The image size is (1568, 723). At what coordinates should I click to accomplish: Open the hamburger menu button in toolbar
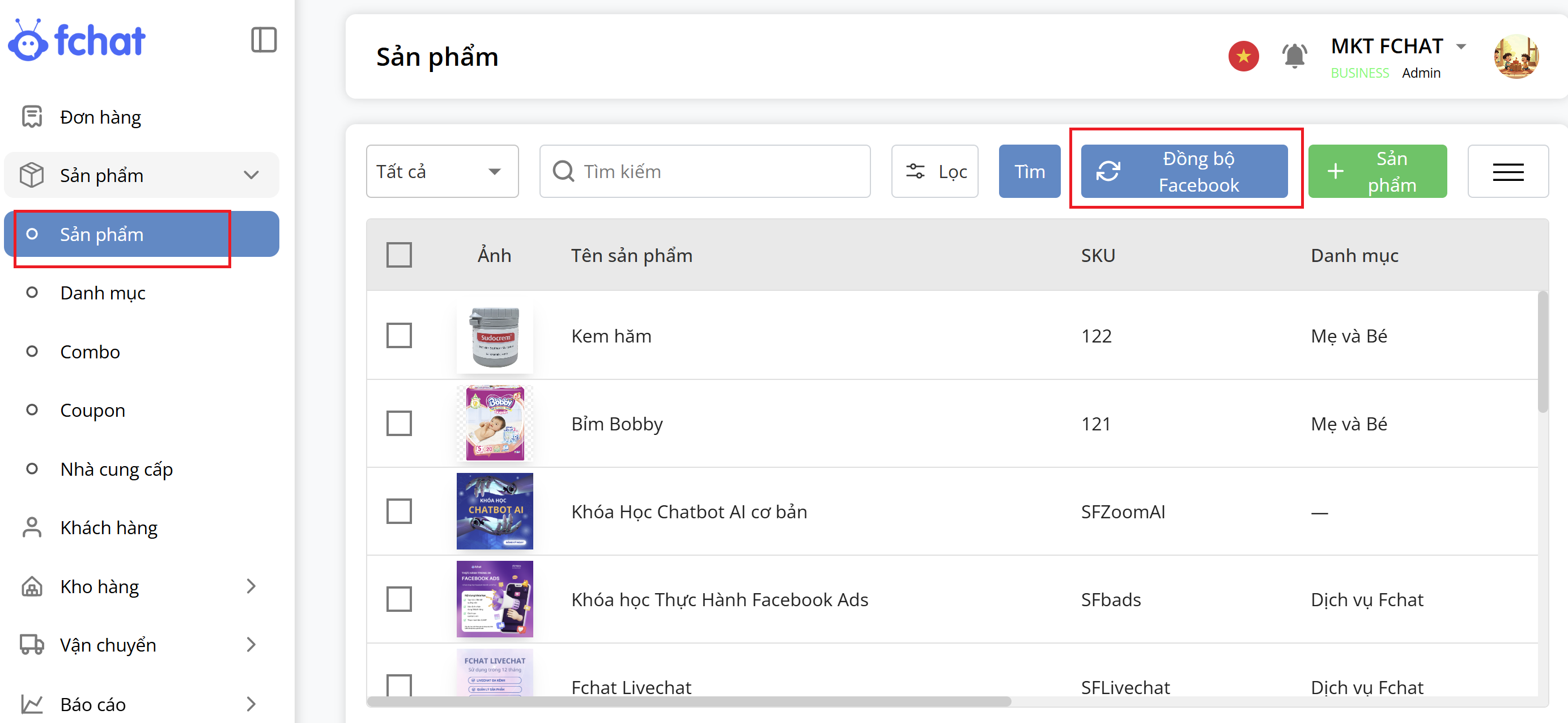1507,172
